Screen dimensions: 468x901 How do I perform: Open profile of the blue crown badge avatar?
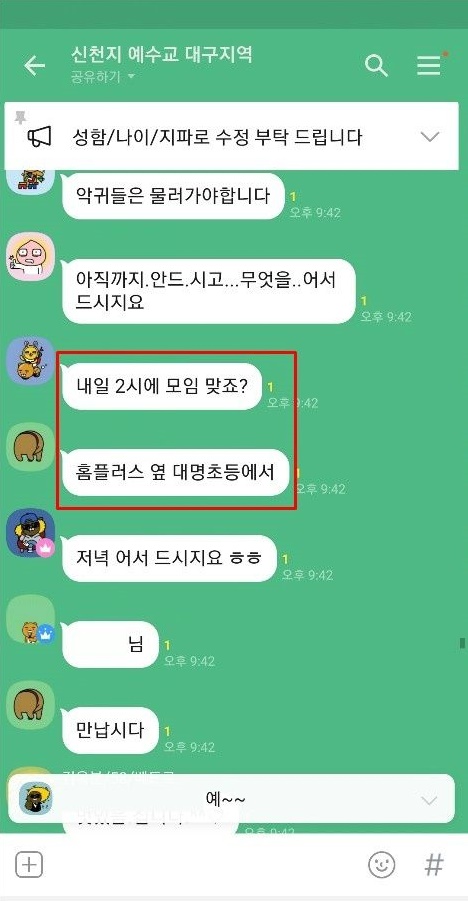pos(30,619)
